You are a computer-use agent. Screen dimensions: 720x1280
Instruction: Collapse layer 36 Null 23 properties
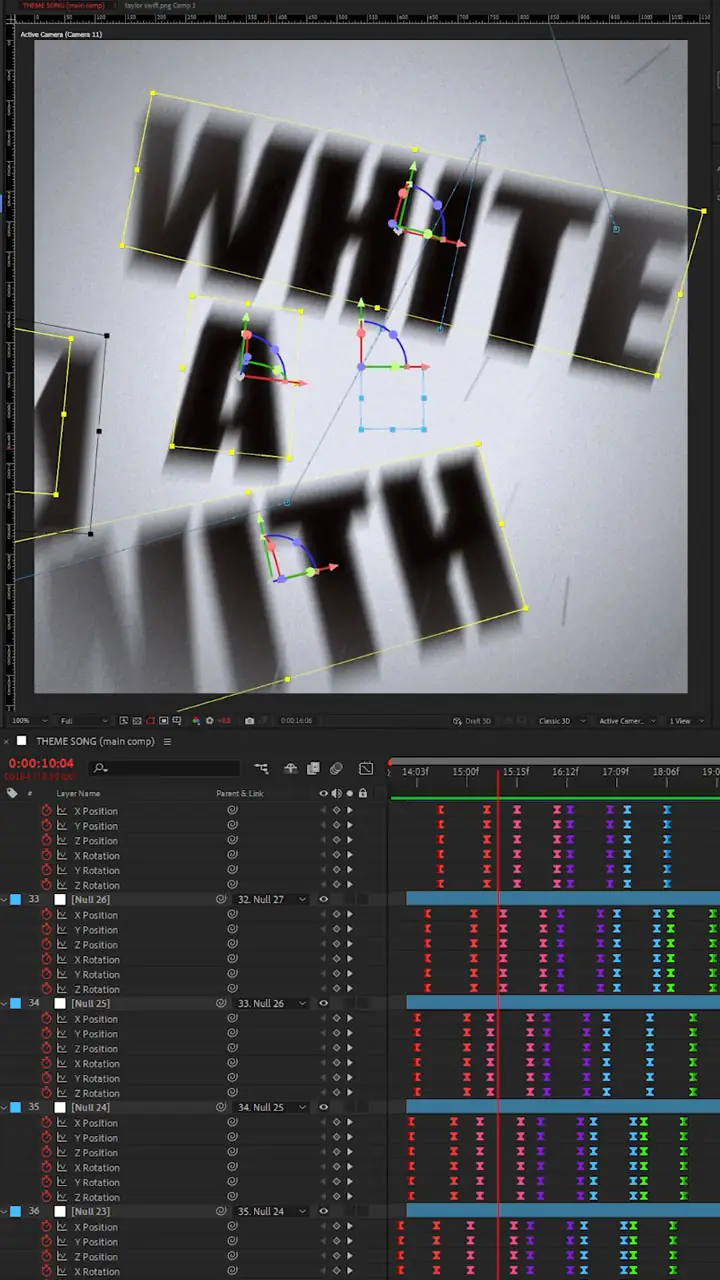point(4,1212)
